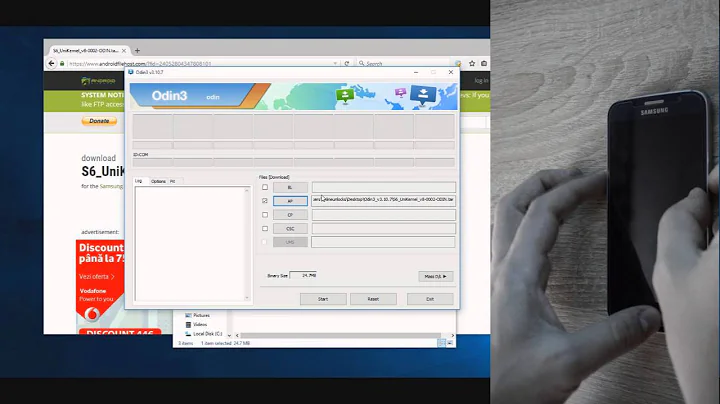This screenshot has width=720, height=404.
Task: Switch Explorer to large icons view
Action: [x=450, y=343]
